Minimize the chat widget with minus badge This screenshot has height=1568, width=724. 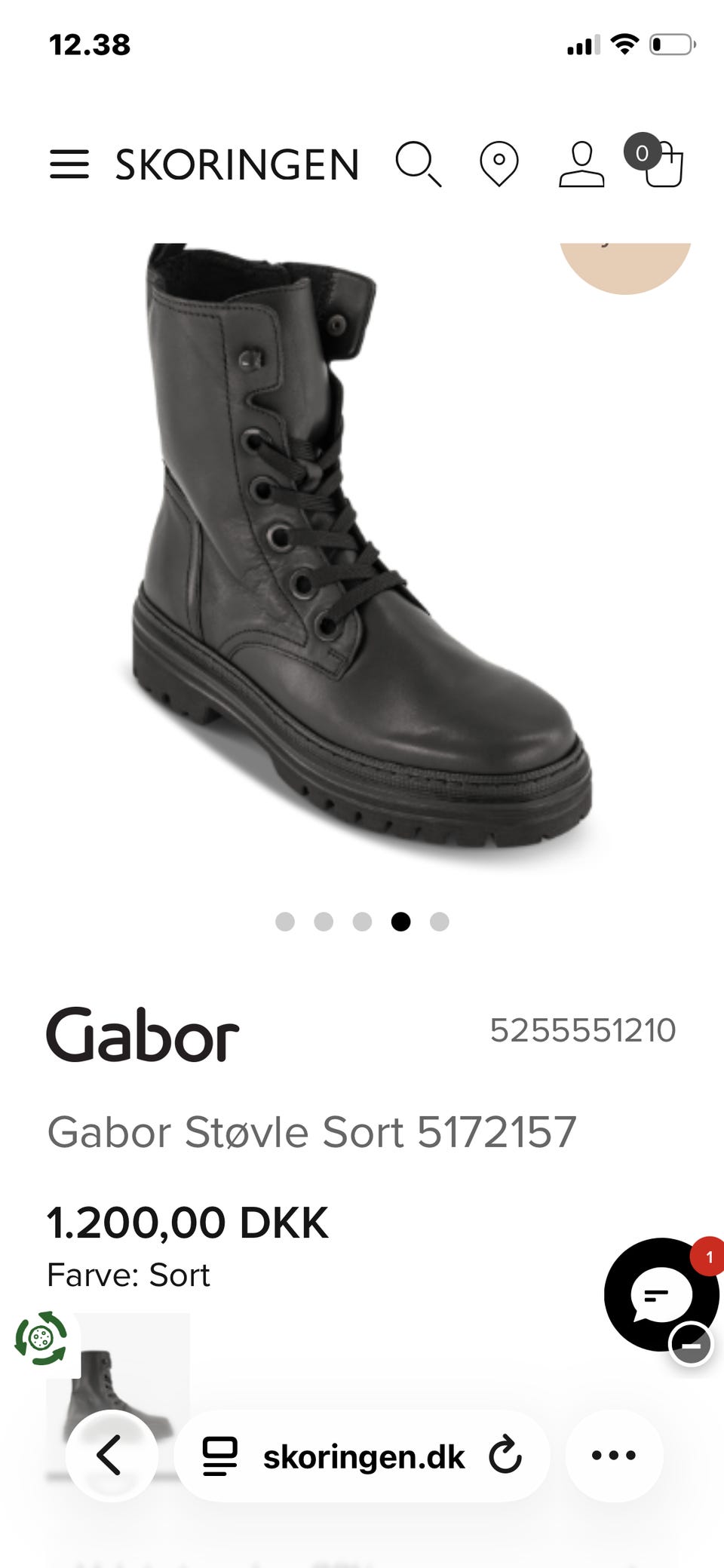691,1344
